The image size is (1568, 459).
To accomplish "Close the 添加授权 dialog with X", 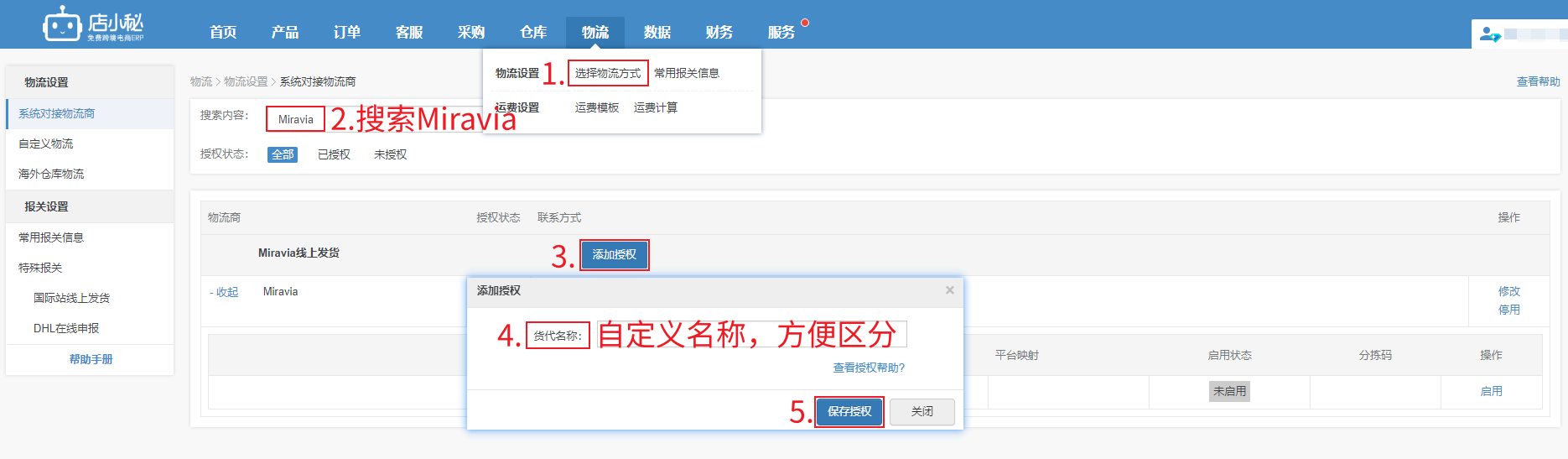I will [x=950, y=290].
